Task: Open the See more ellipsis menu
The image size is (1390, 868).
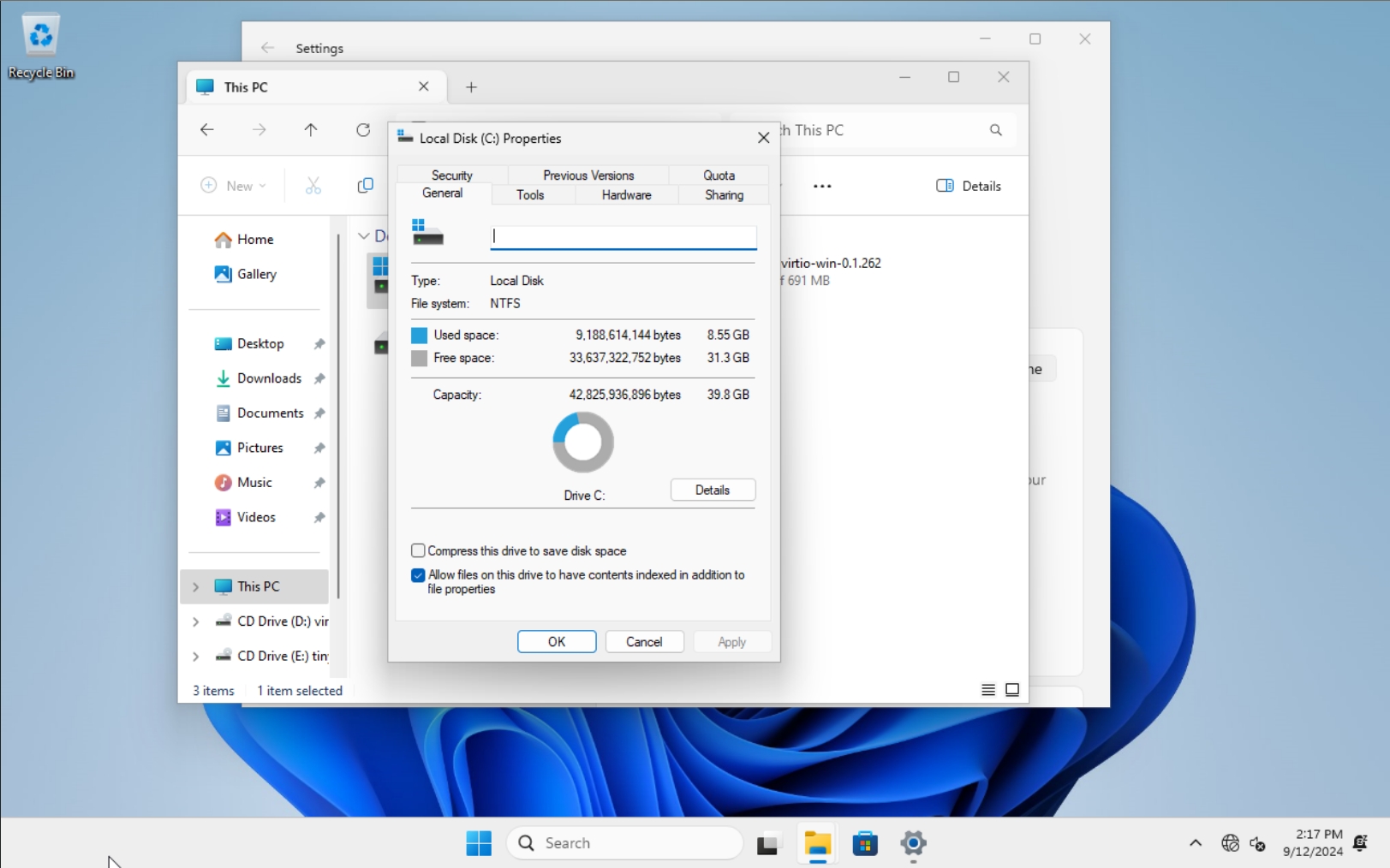Action: [x=822, y=186]
